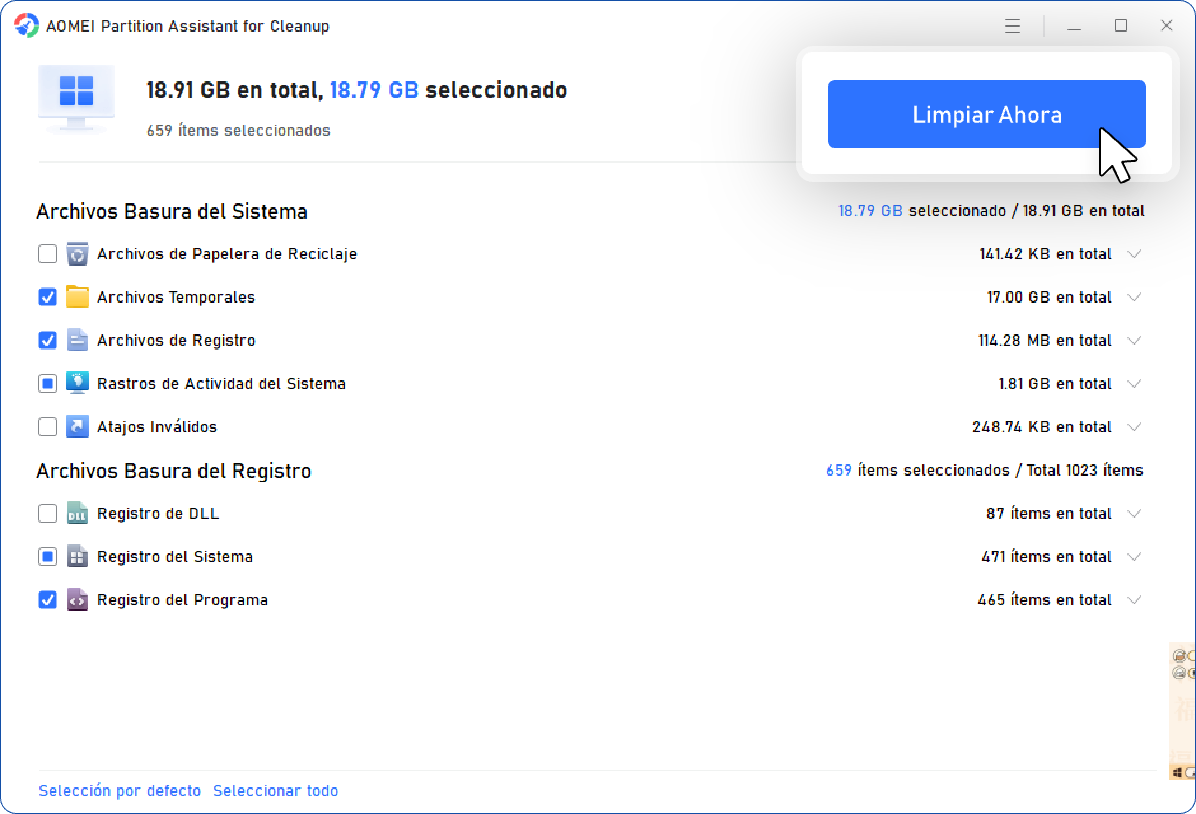1196x814 pixels.
Task: Click the Archivos de Registro label
Action: point(176,340)
